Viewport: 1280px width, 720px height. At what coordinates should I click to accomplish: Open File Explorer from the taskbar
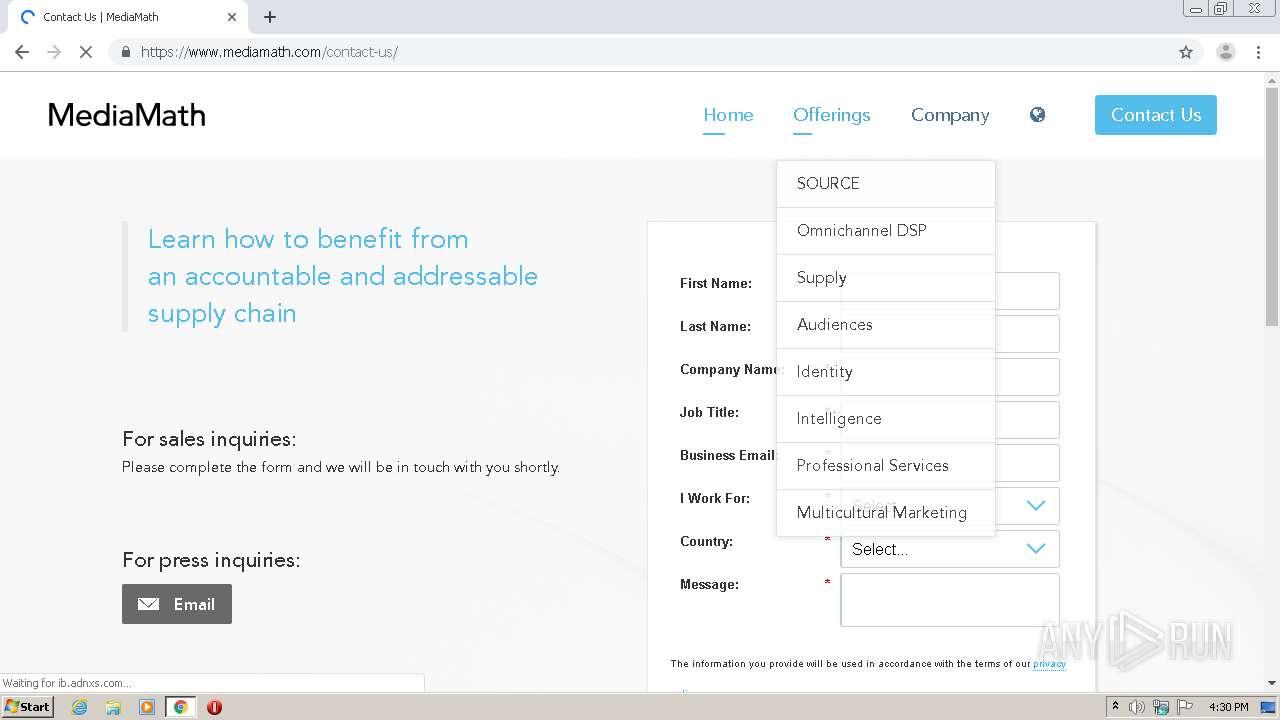coord(113,707)
